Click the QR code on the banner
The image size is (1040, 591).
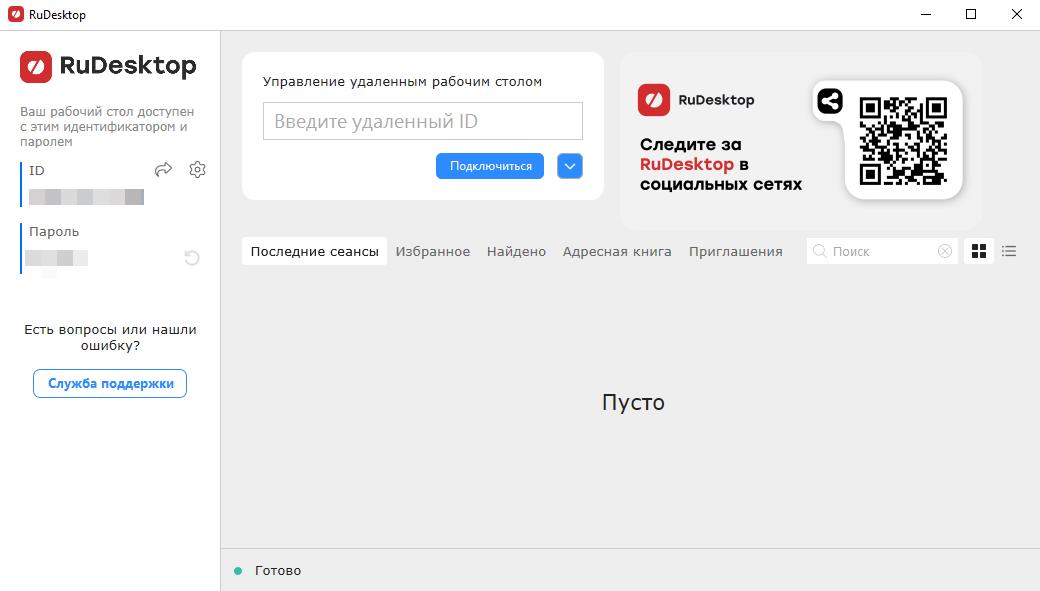(x=903, y=140)
